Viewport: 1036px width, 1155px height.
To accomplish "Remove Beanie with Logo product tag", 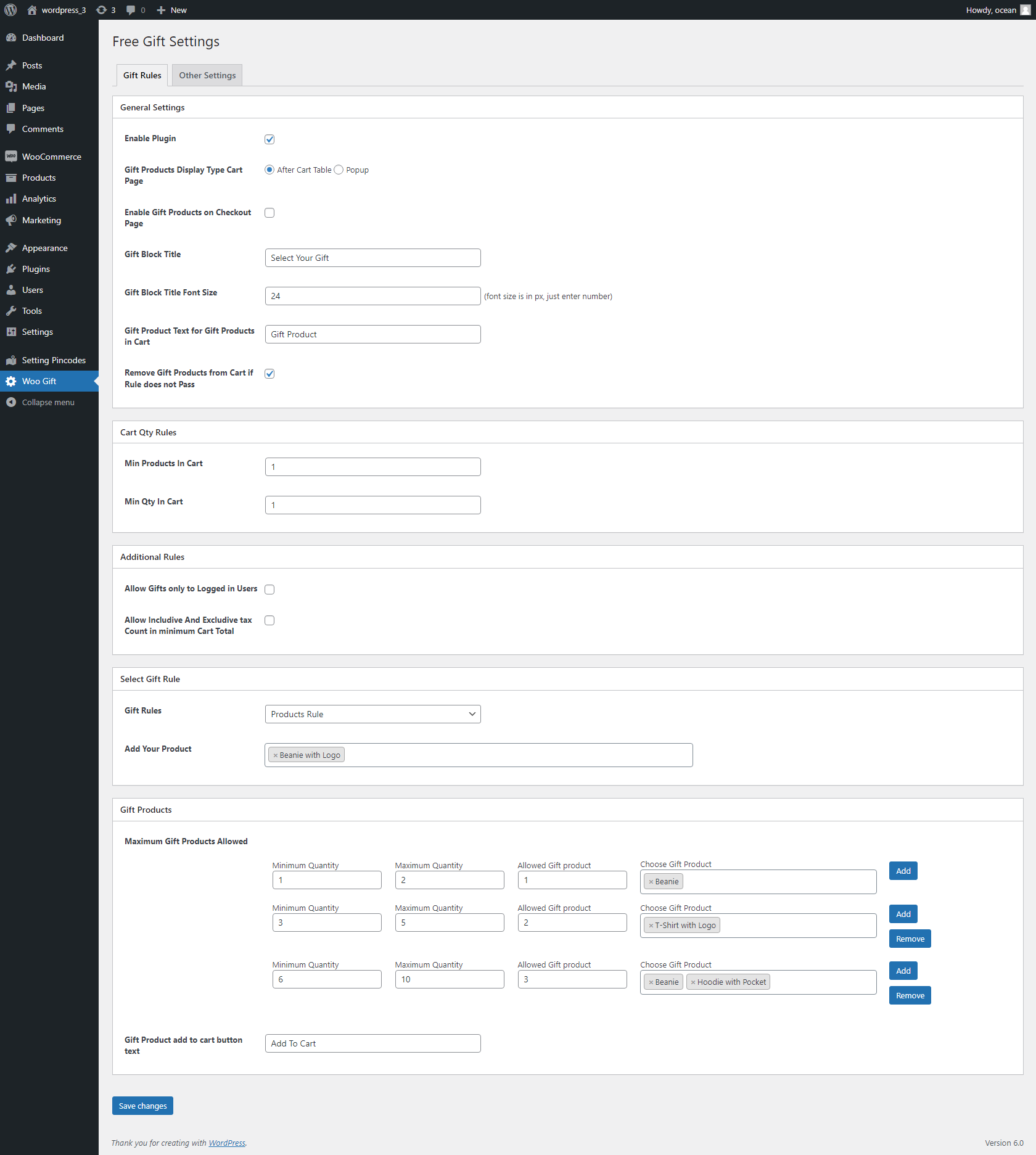I will point(276,755).
